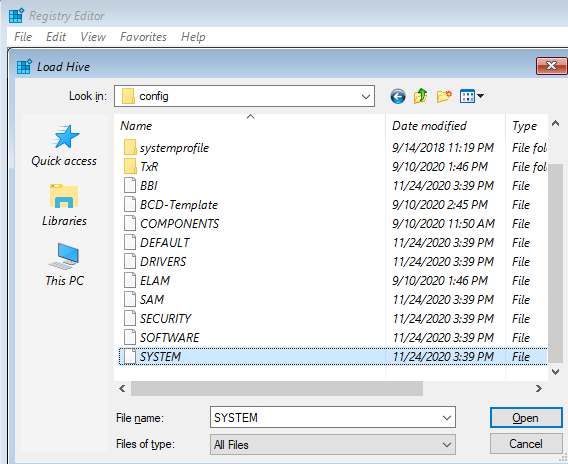The height and width of the screenshot is (464, 568).
Task: Sort by the Name column header
Action: point(250,126)
